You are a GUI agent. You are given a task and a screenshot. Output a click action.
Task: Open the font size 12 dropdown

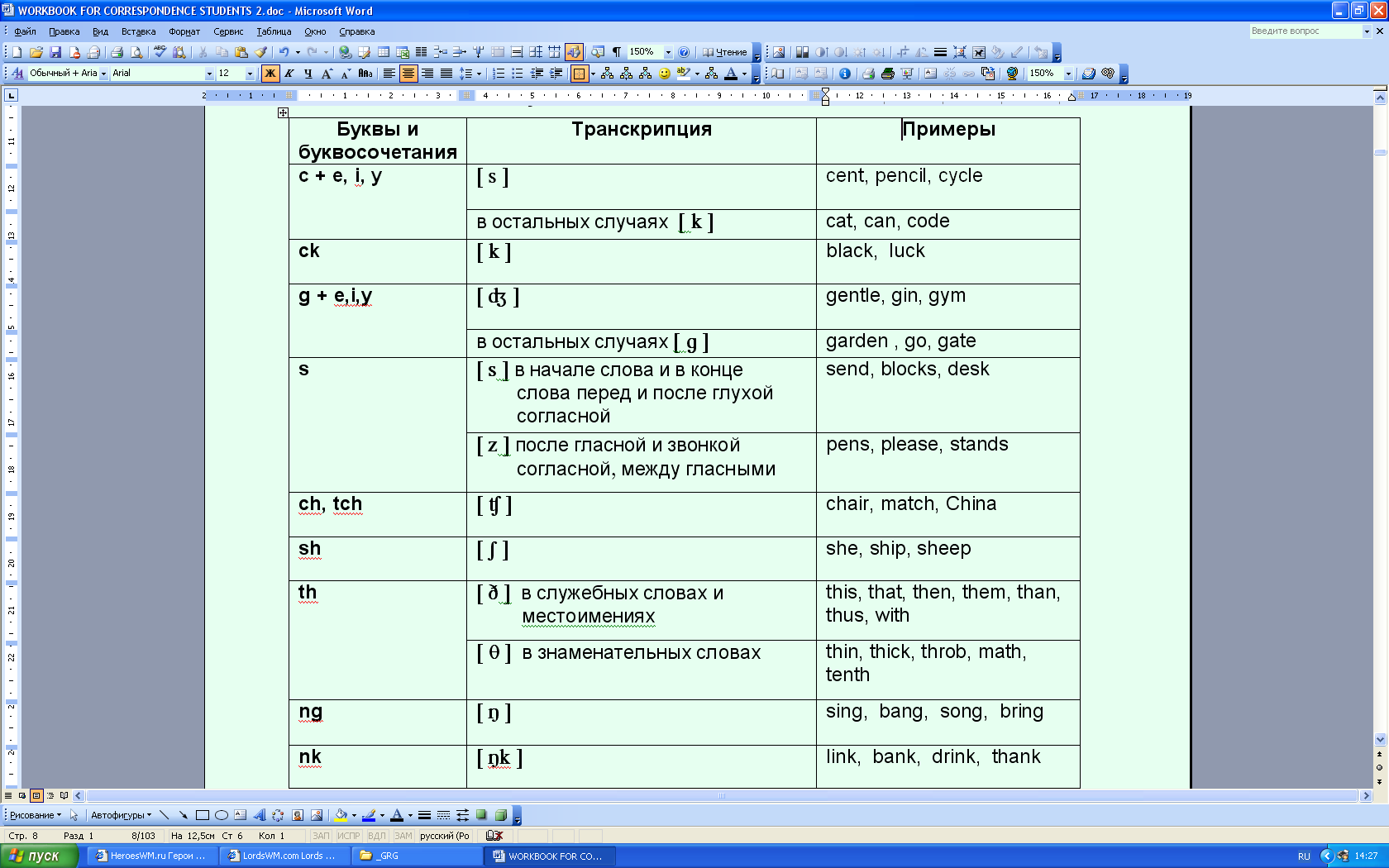point(250,74)
